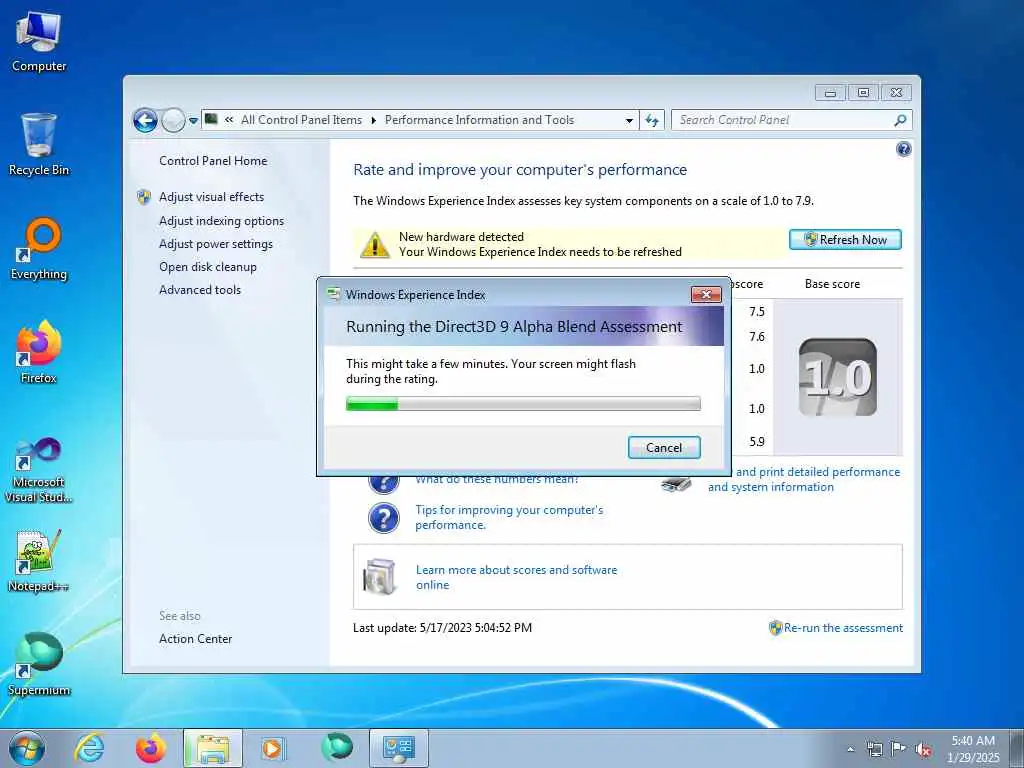This screenshot has width=1024, height=768.
Task: Open disk cleanup link
Action: pos(208,266)
